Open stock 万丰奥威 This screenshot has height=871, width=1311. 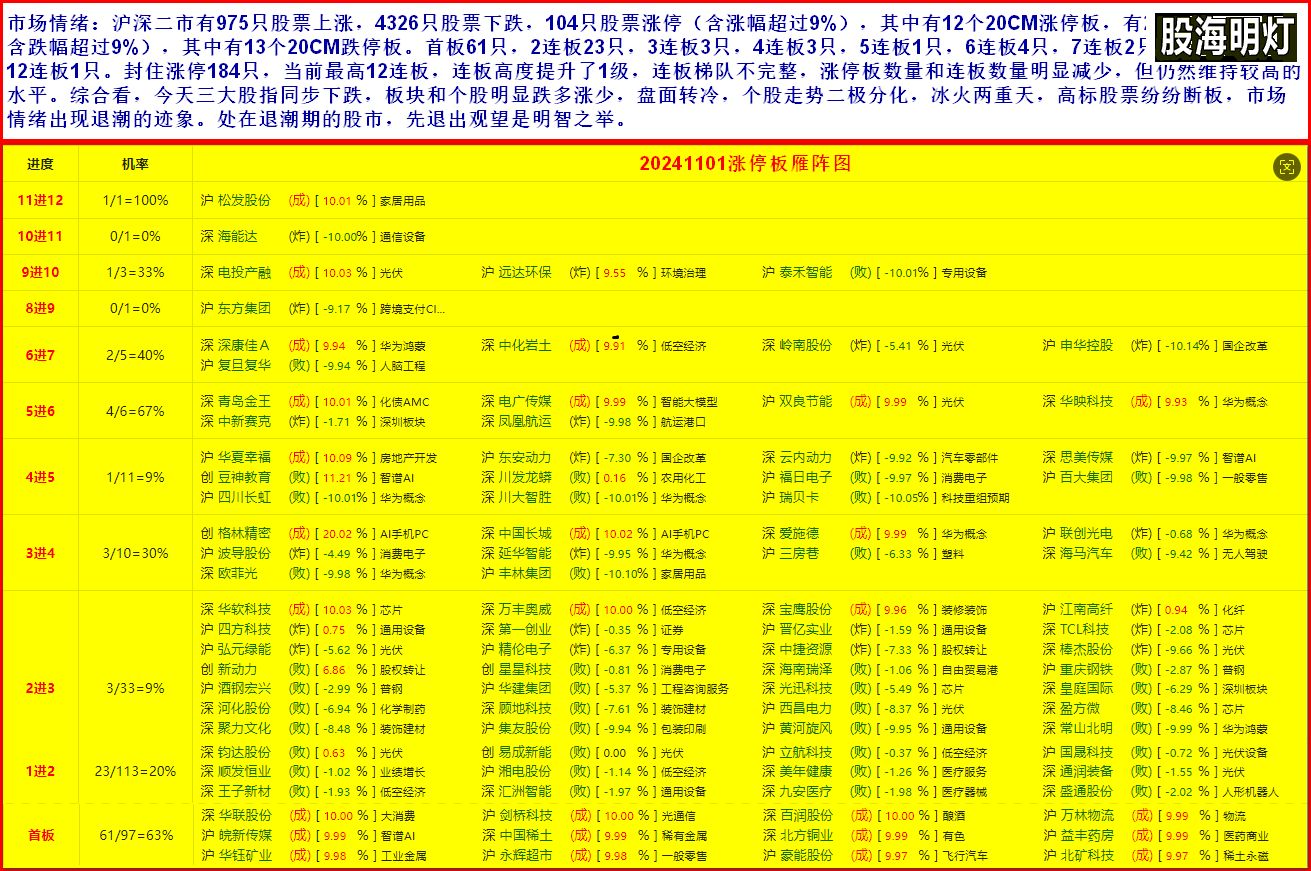[x=525, y=609]
